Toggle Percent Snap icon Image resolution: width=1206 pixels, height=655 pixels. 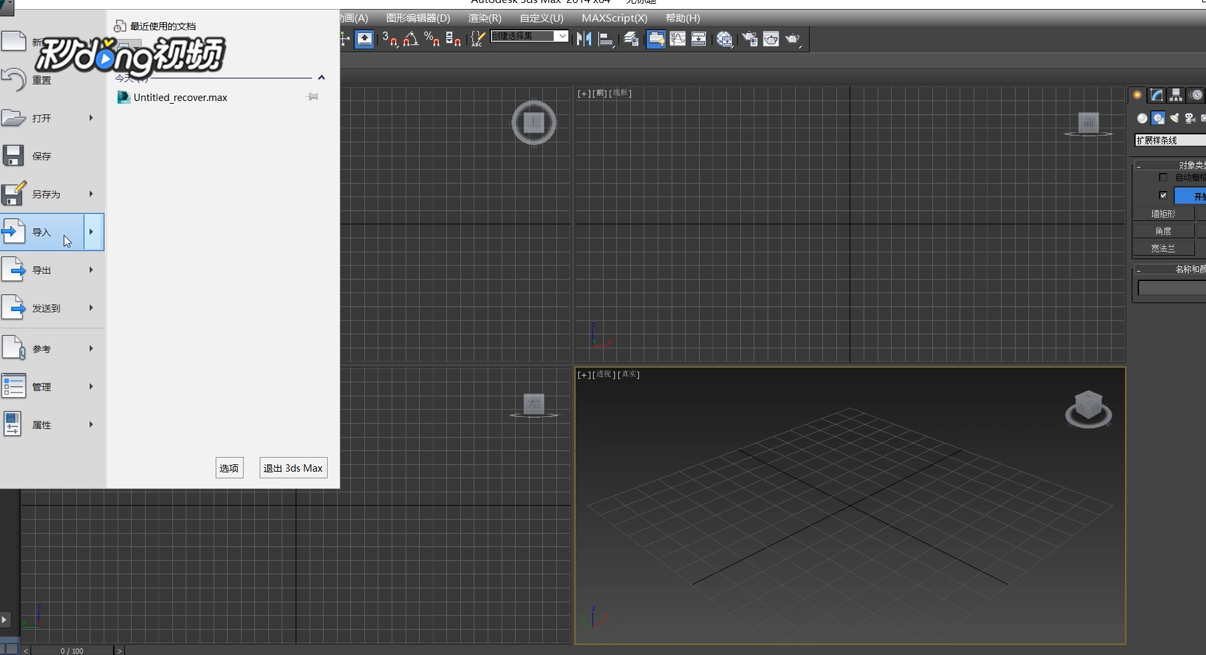(432, 39)
